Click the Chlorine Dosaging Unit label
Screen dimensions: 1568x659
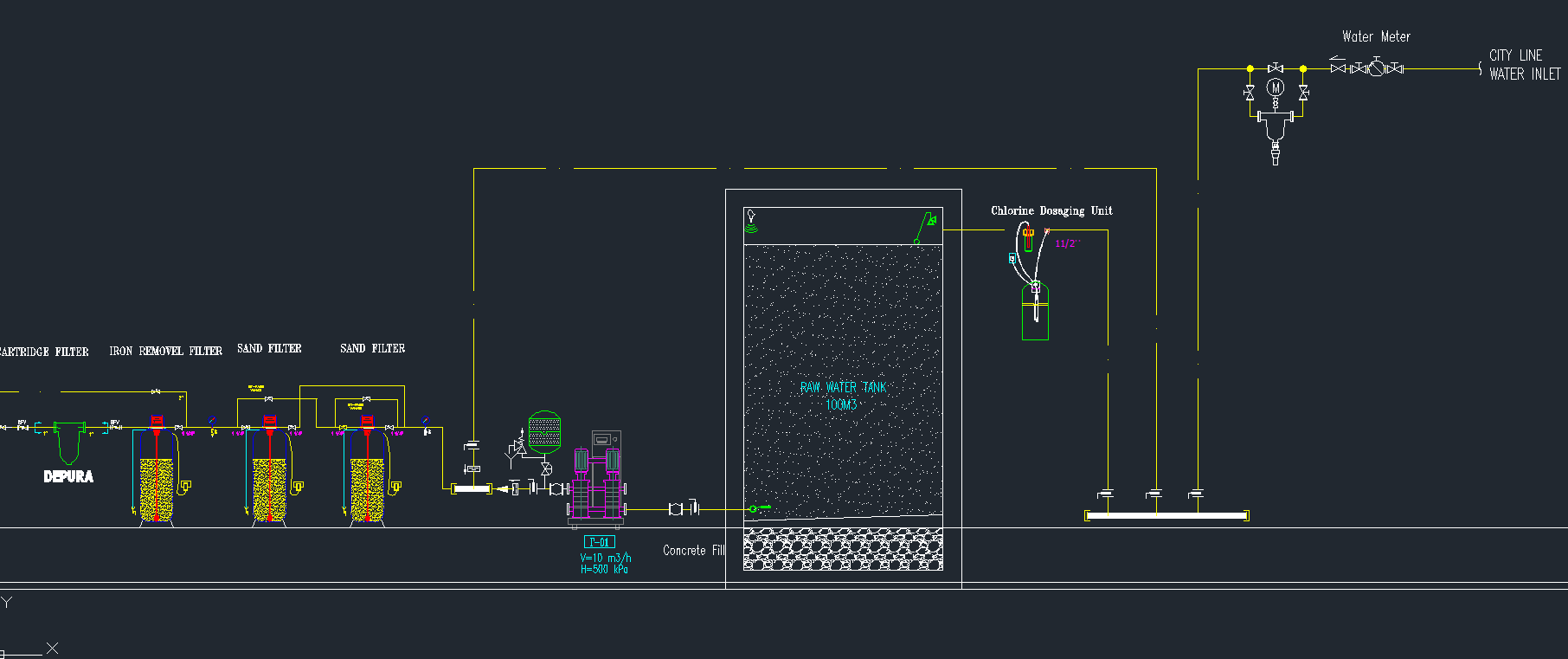click(1051, 210)
